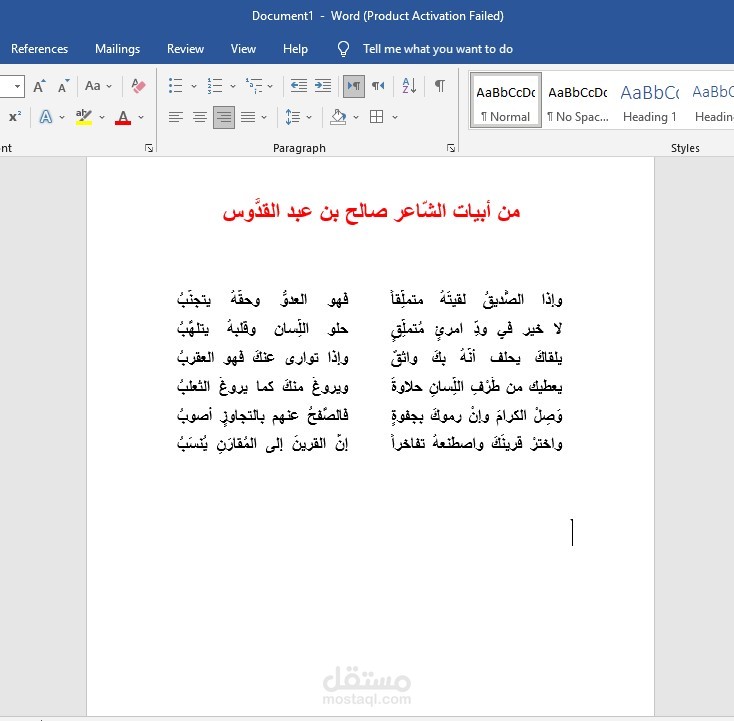The width and height of the screenshot is (734, 721).
Task: Expand the multilevel list dropdown
Action: point(270,86)
